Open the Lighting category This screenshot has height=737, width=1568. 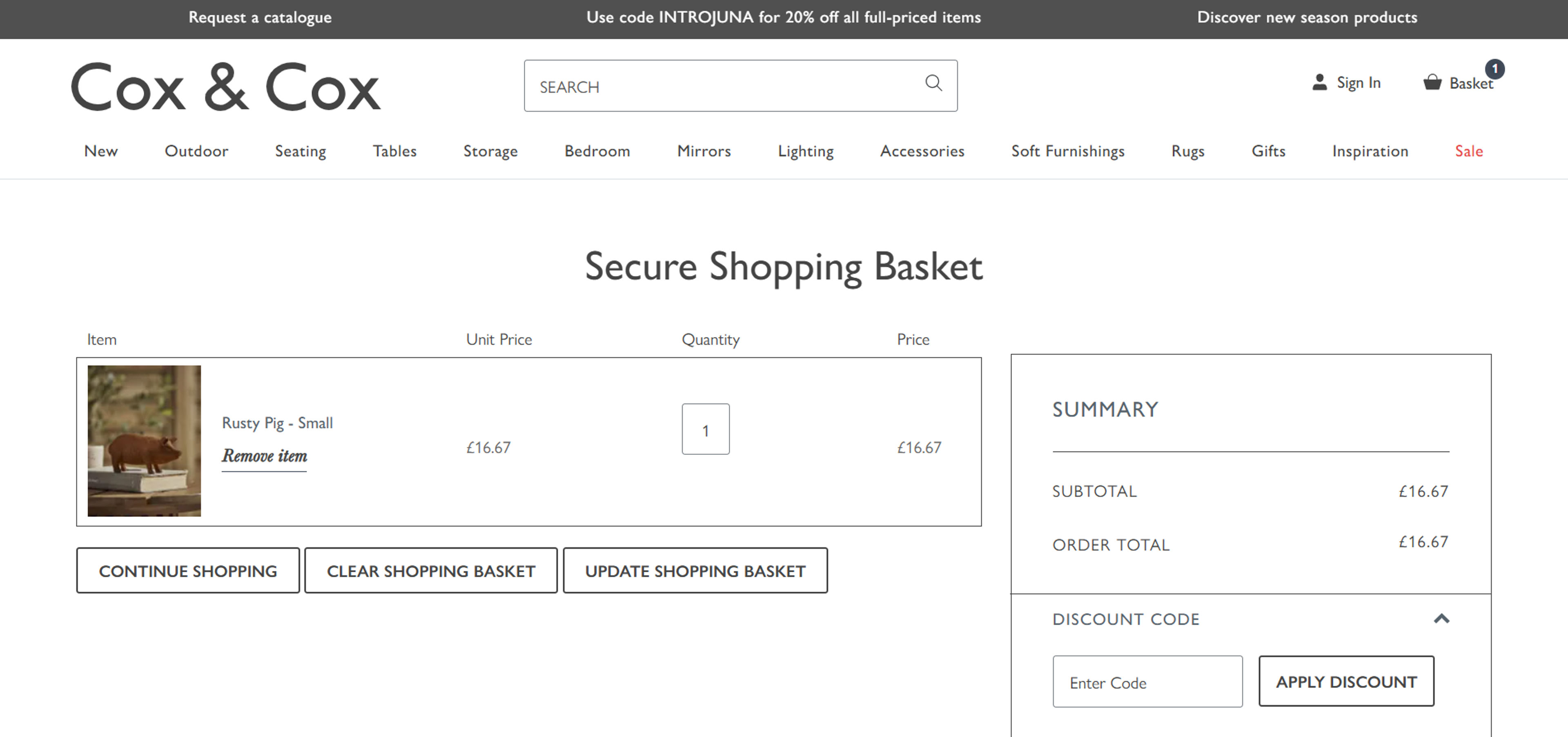(805, 151)
